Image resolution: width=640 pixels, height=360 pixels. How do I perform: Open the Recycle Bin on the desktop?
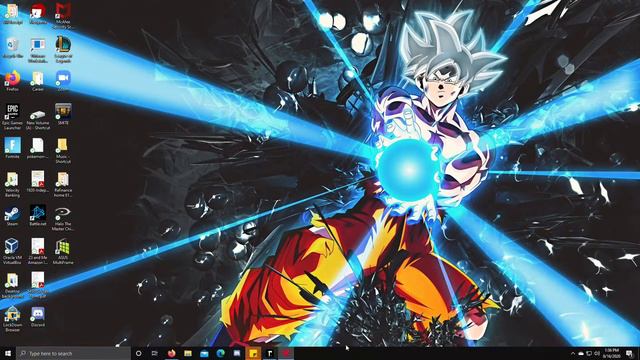(12, 48)
